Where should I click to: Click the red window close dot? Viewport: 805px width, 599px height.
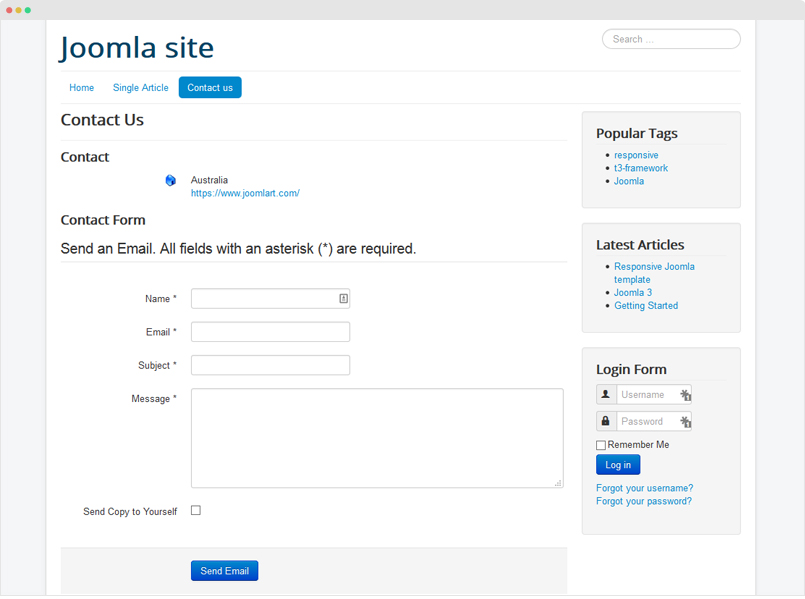pos(9,10)
